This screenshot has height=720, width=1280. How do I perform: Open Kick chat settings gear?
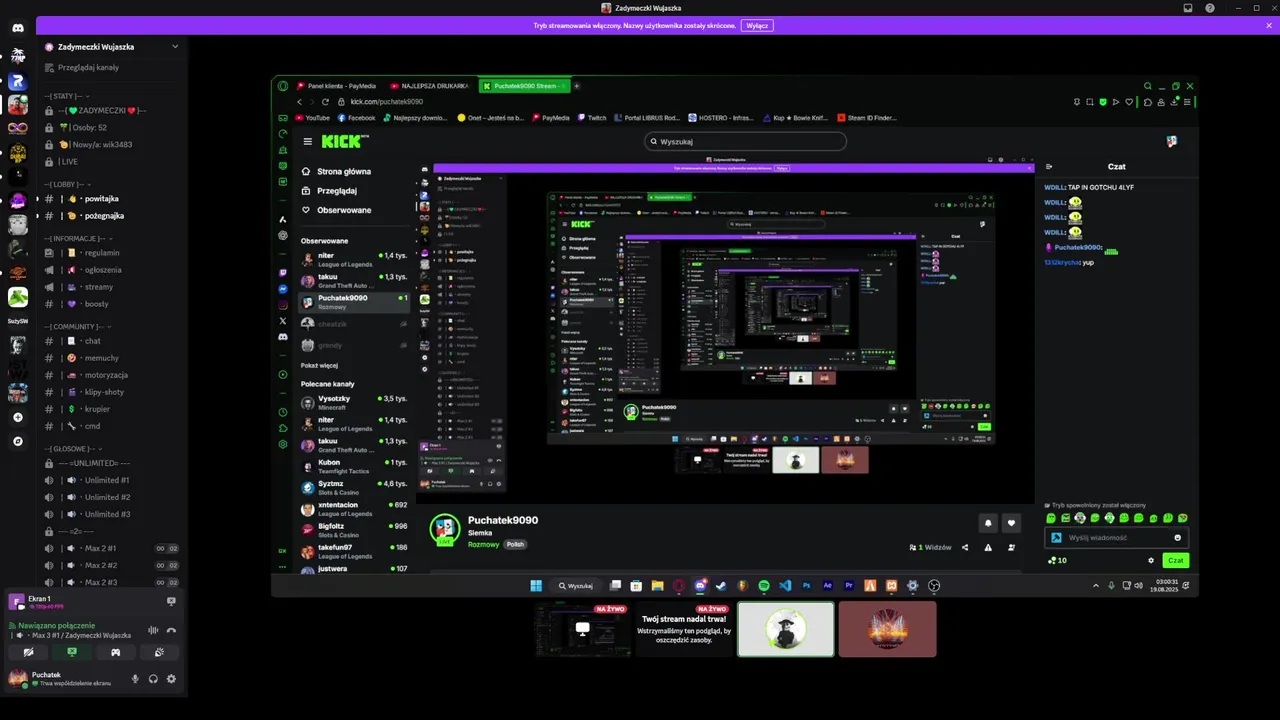(x=1151, y=560)
